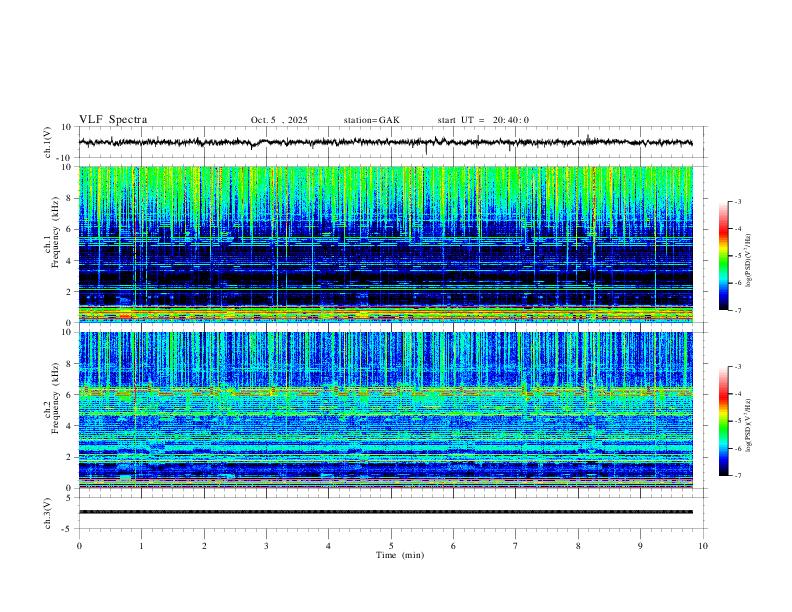
Task: Click inside the ch.1 spectrogram panel
Action: [x=385, y=244]
